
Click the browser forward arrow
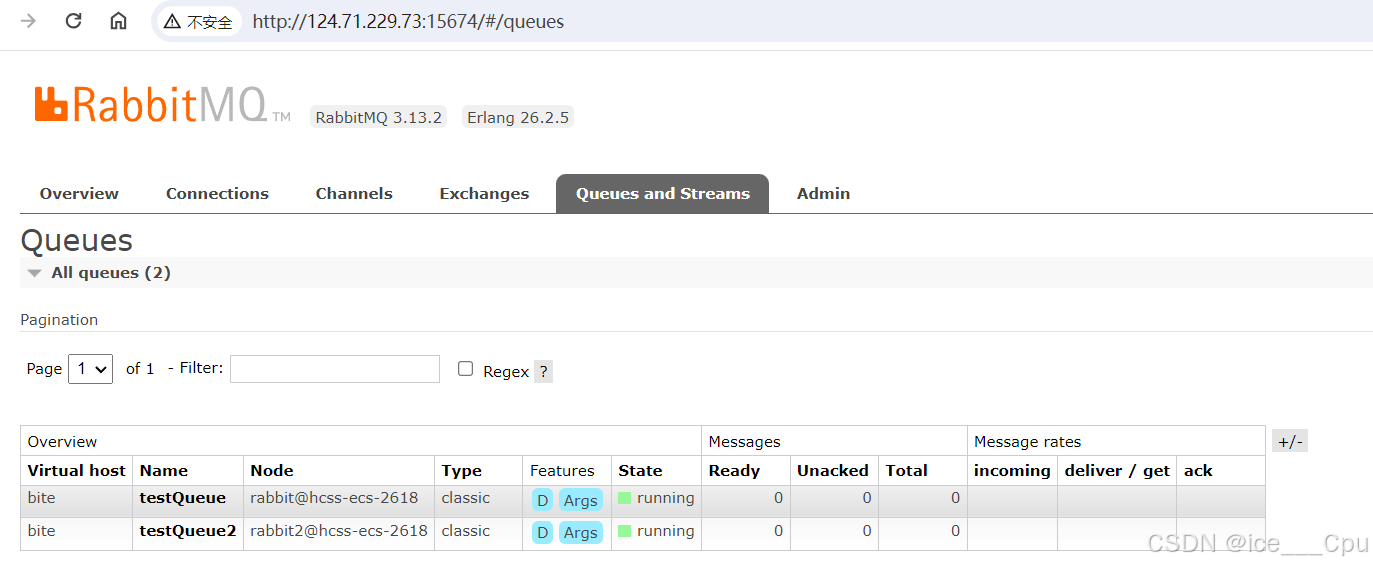28,21
